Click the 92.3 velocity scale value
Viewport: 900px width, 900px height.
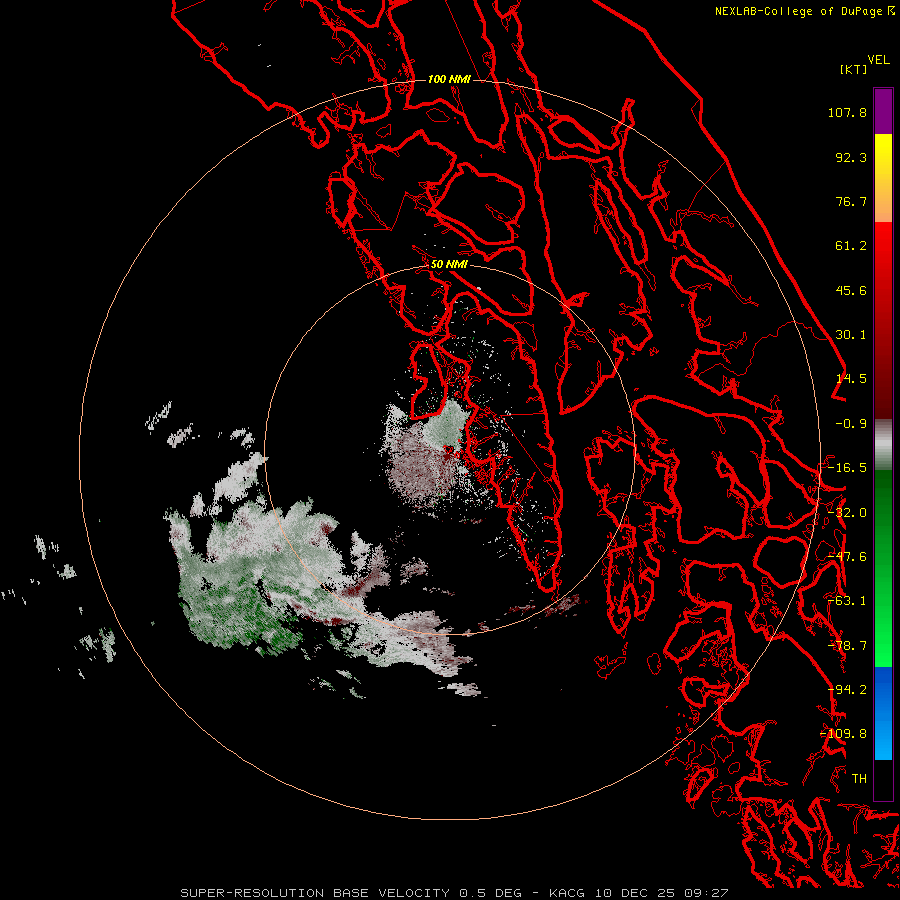point(851,157)
